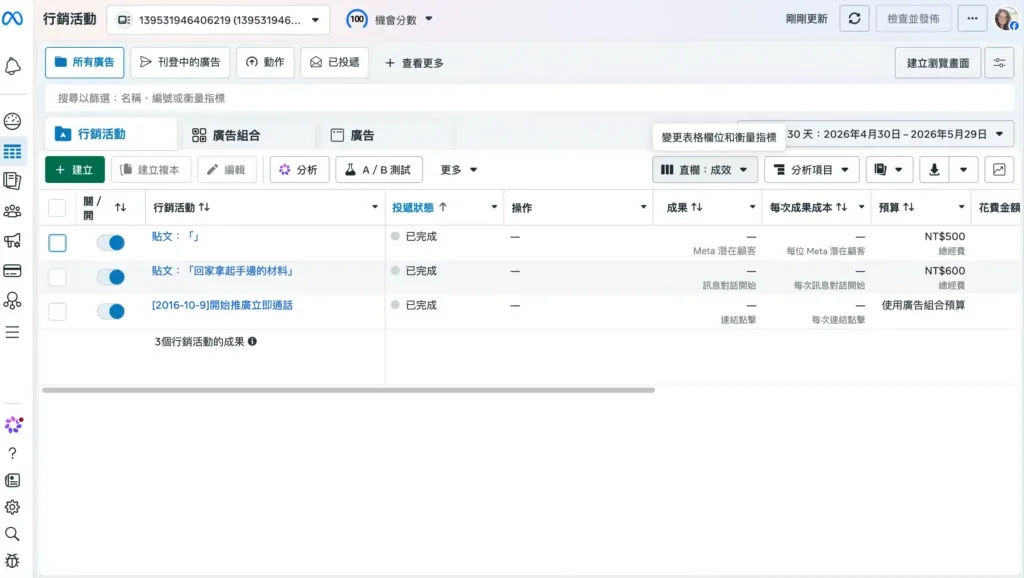Viewport: 1024px width, 578px height.
Task: Switch to the 廣告組合 tab
Action: coord(247,135)
